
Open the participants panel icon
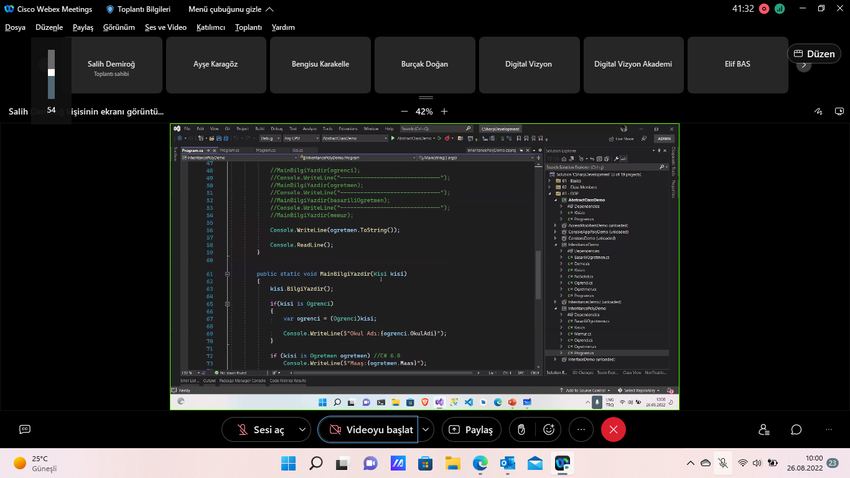[764, 430]
